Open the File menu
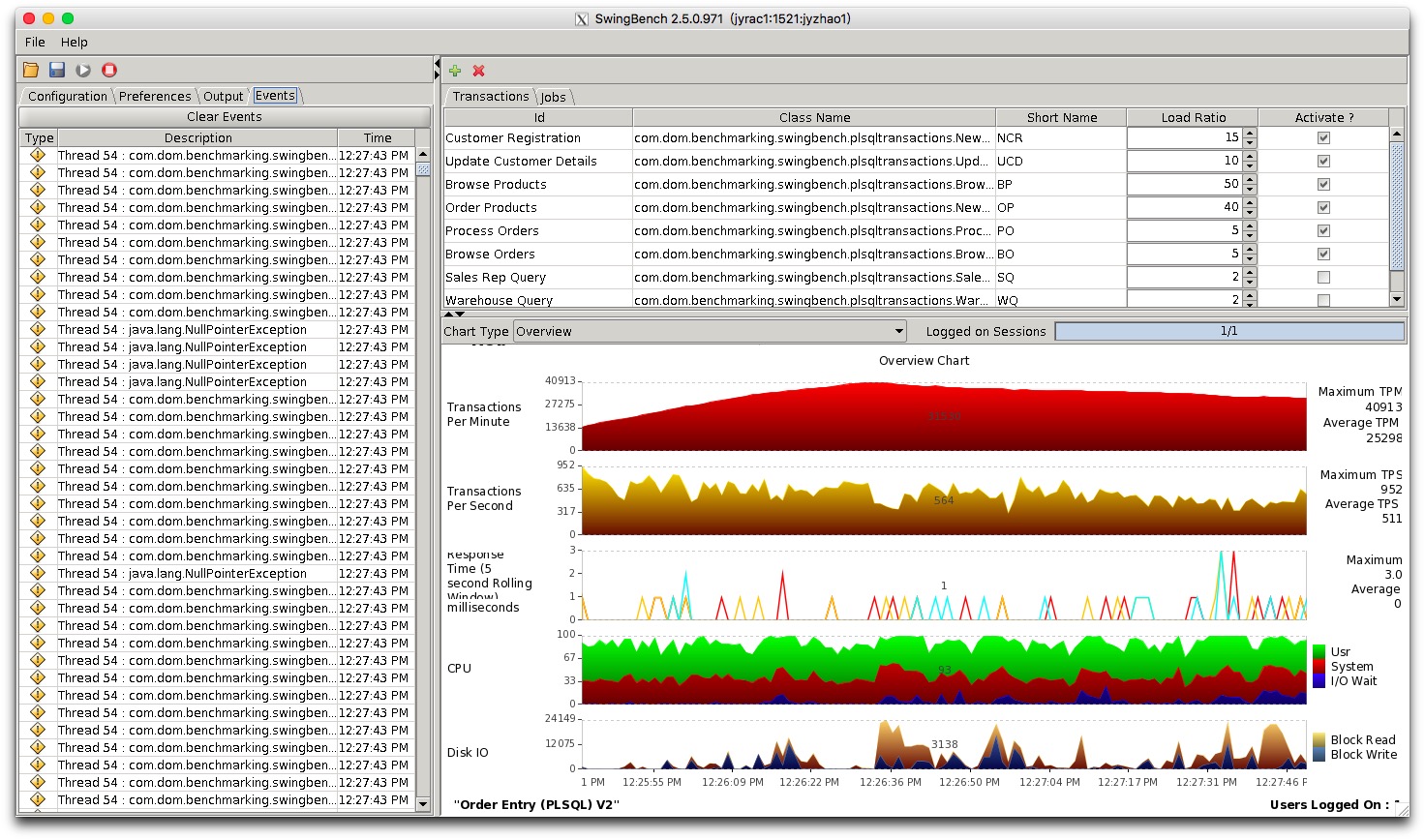 (x=35, y=42)
